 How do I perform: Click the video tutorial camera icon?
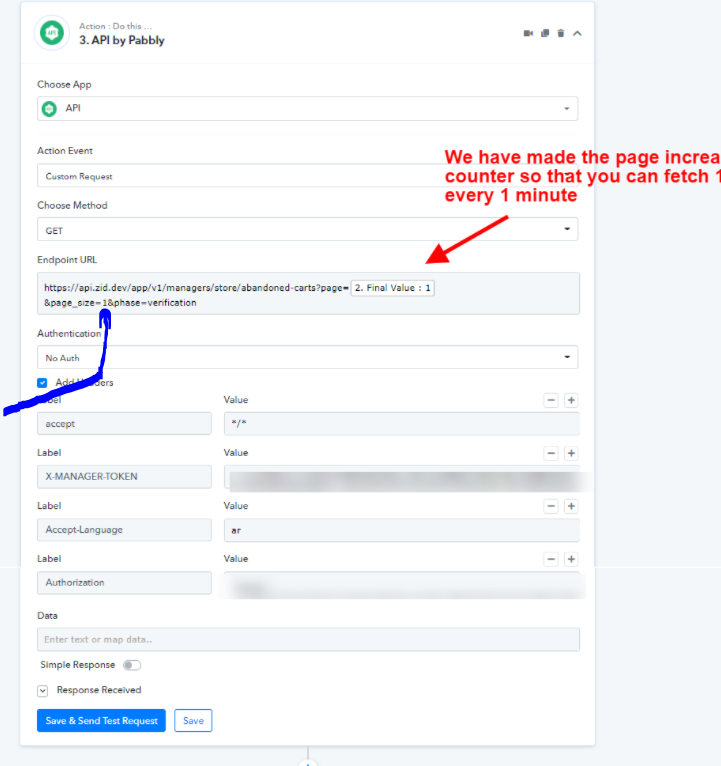[528, 33]
